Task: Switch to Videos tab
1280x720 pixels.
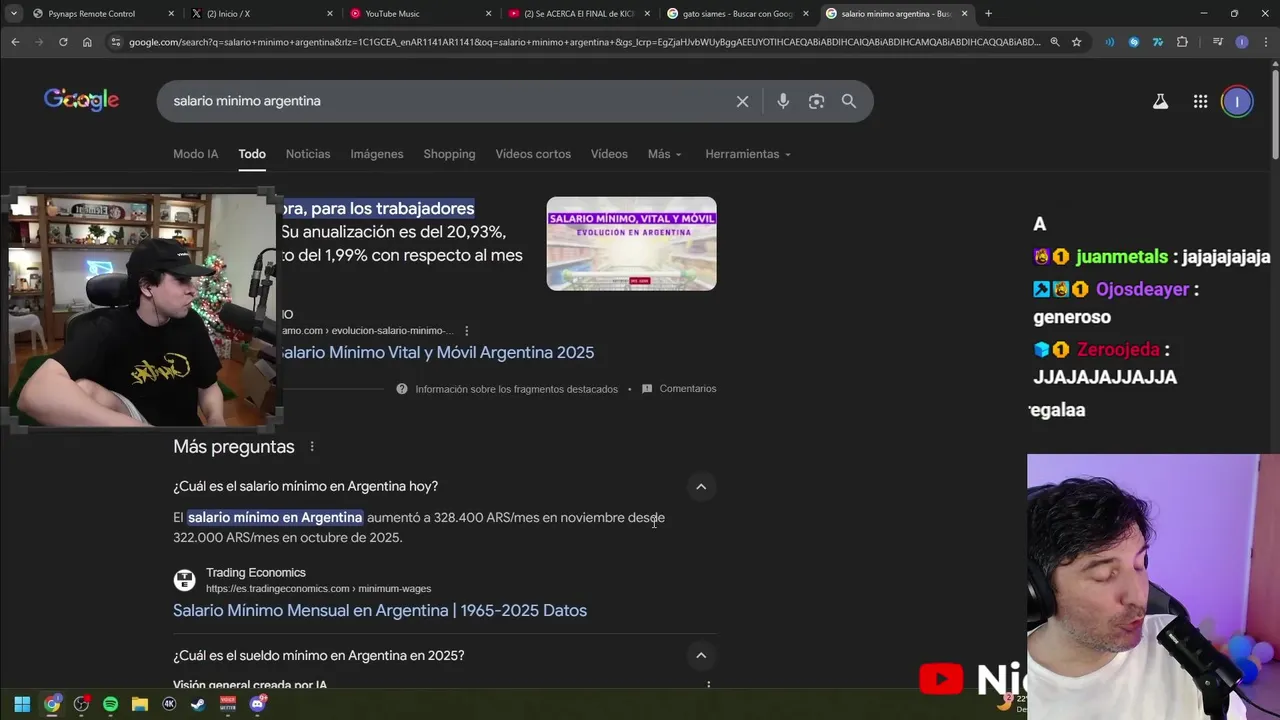Action: pyautogui.click(x=609, y=154)
